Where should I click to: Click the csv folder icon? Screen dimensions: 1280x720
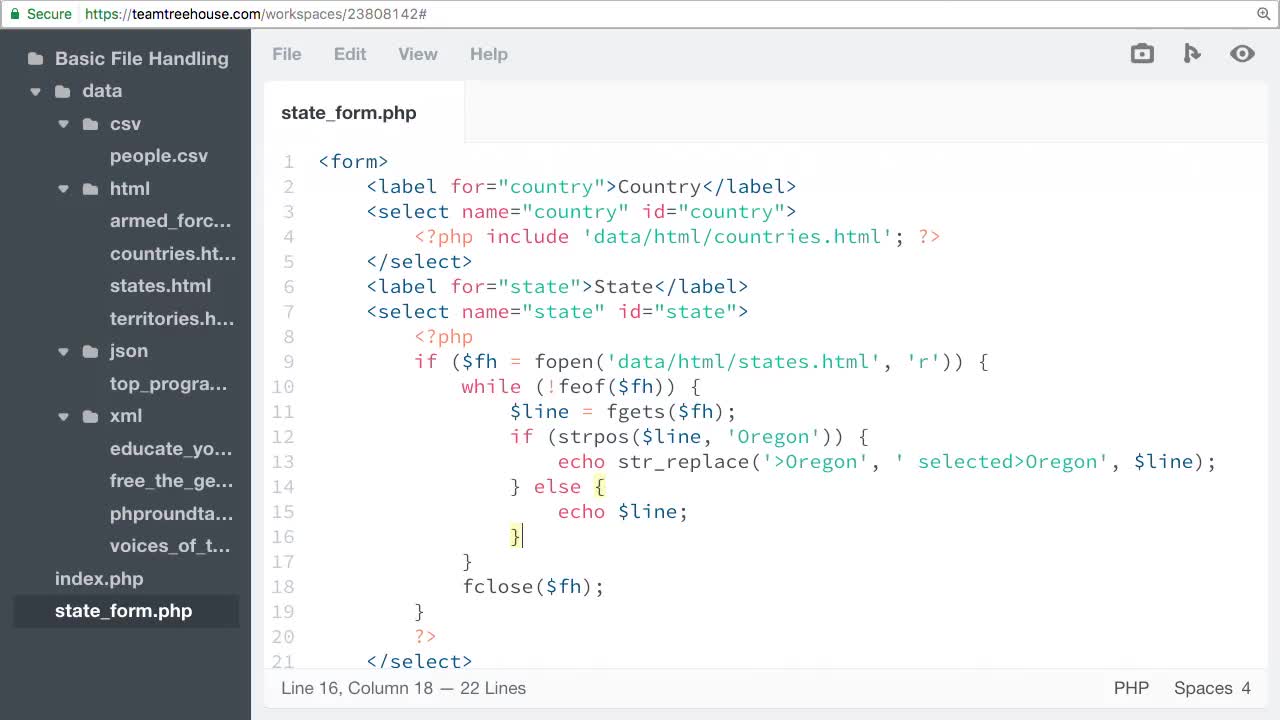pyautogui.click(x=91, y=124)
